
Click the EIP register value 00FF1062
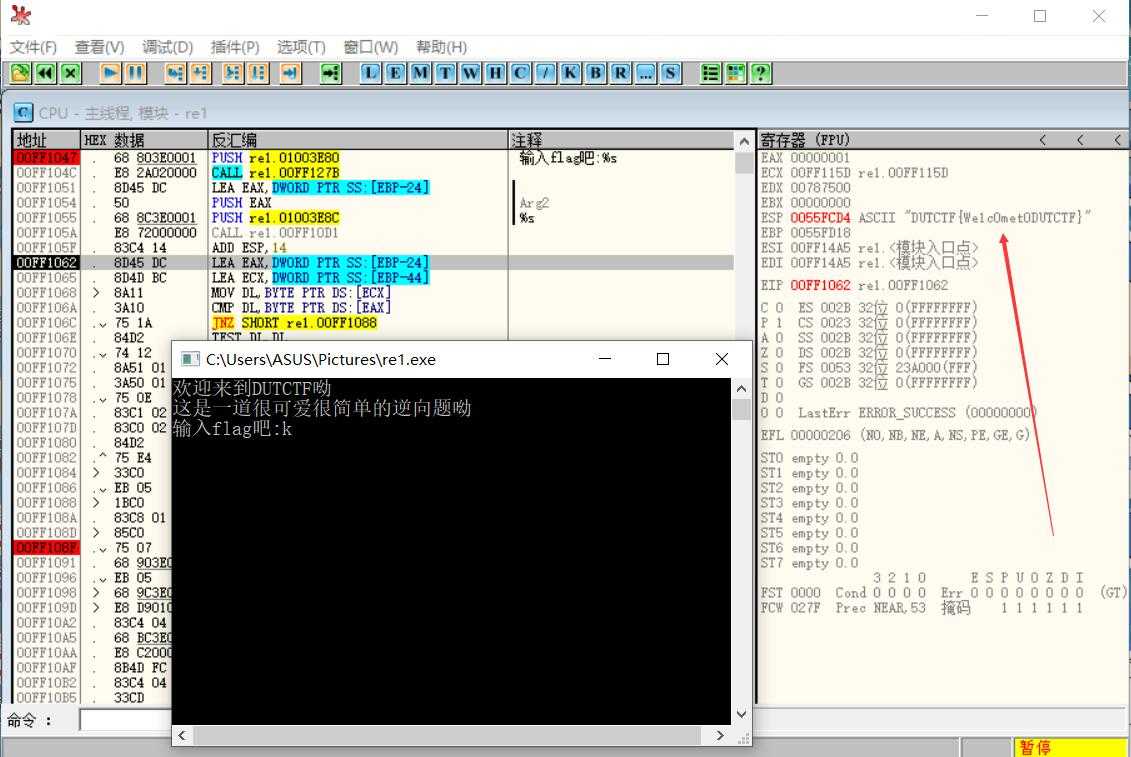820,285
